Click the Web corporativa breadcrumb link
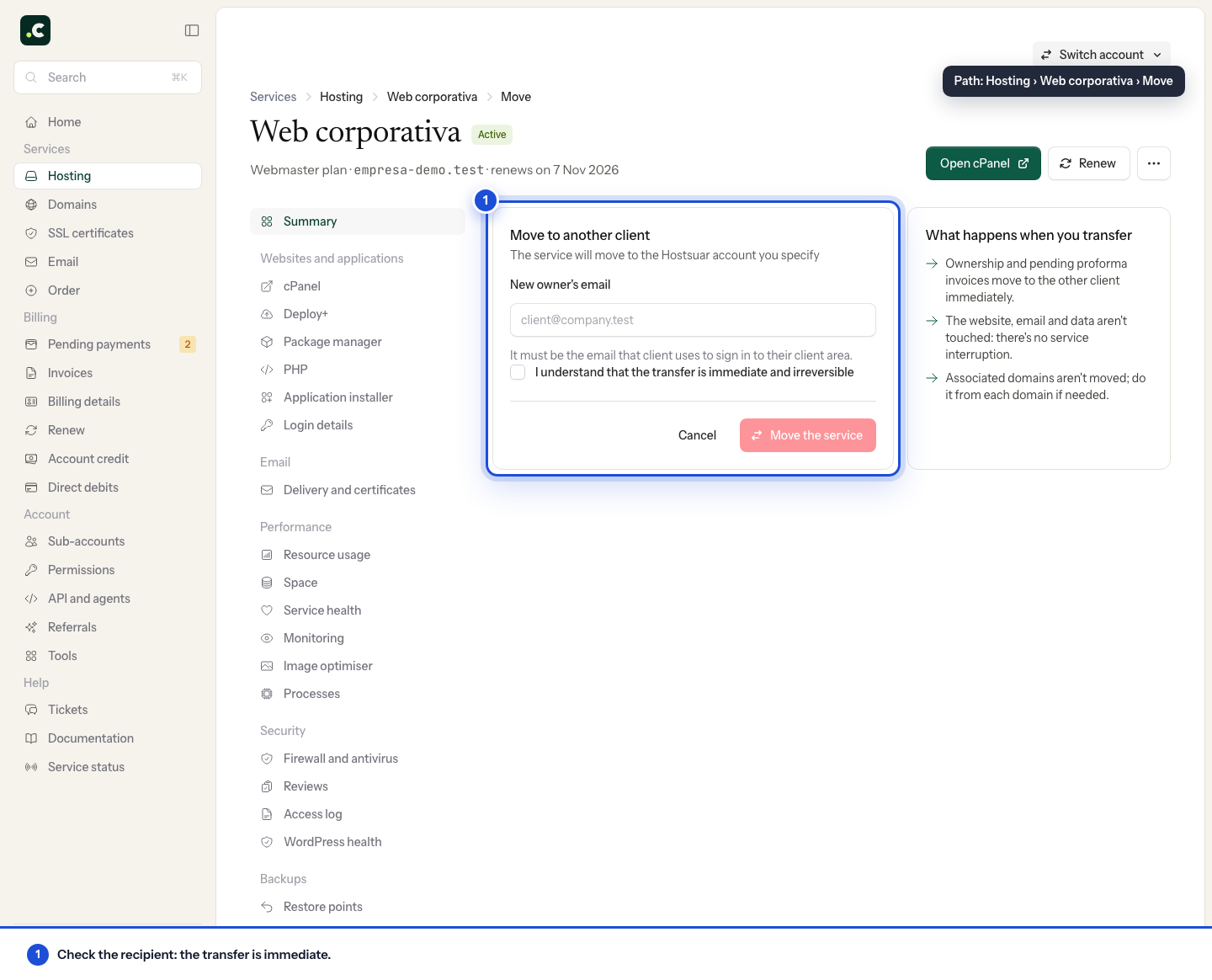This screenshot has height=980, width=1212. coord(432,97)
